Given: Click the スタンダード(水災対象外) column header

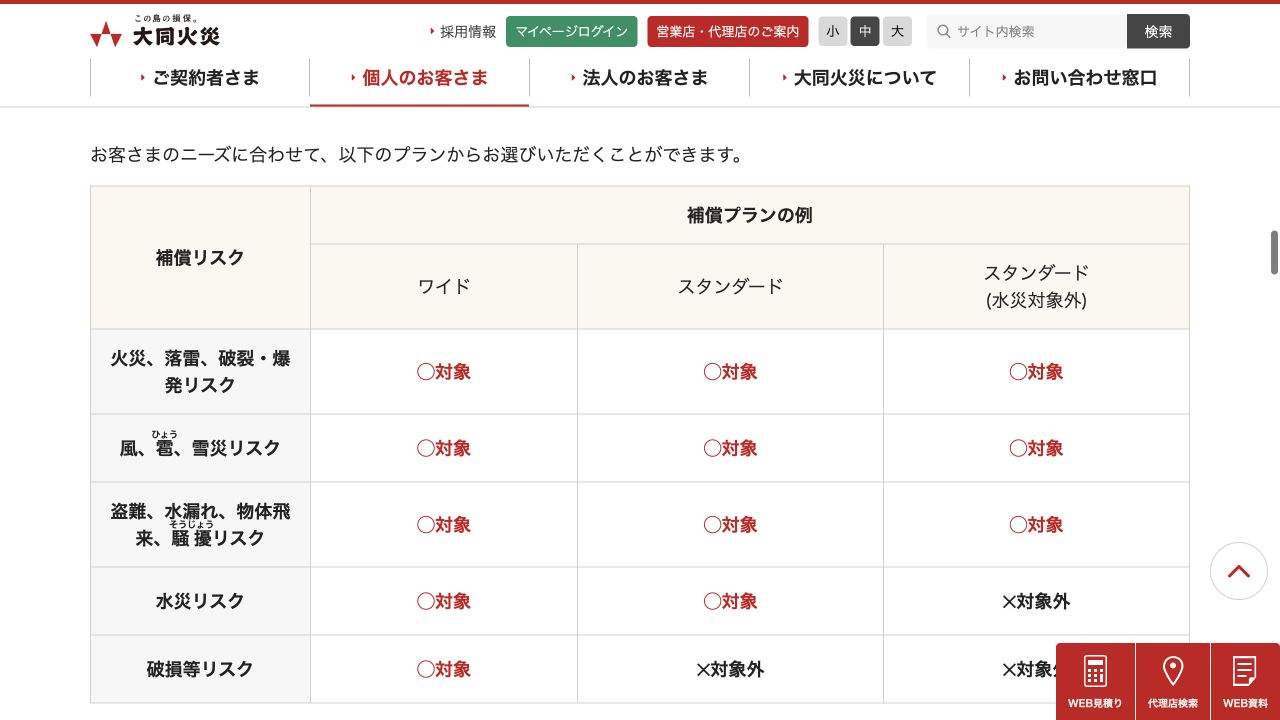Looking at the screenshot, I should tap(1036, 286).
